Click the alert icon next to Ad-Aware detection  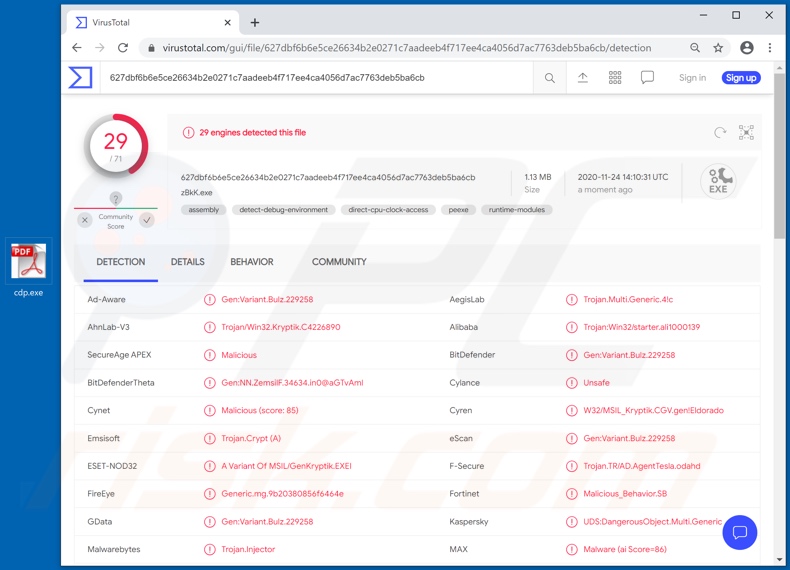[x=210, y=299]
